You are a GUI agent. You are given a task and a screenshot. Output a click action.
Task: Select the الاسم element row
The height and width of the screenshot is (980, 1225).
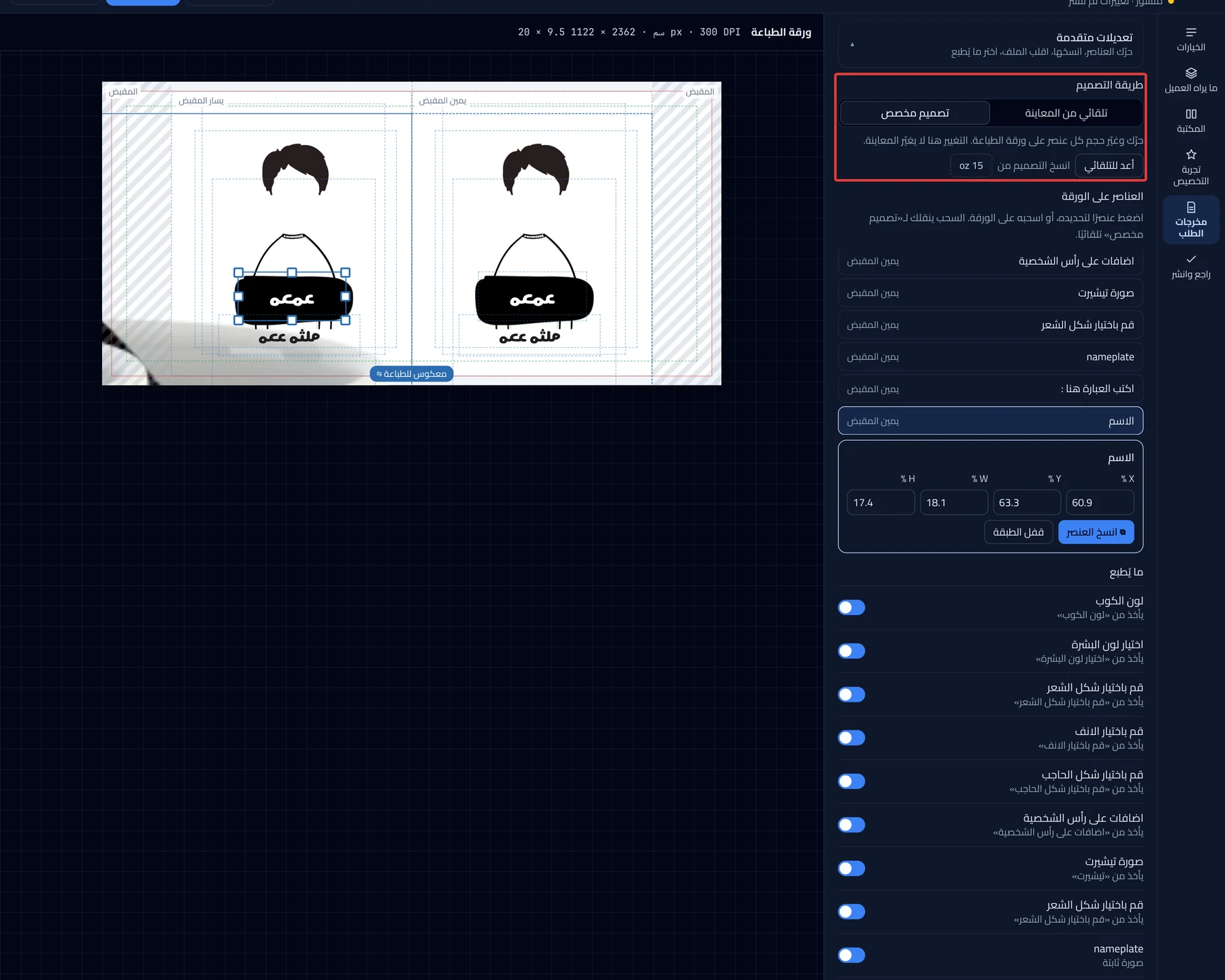click(990, 421)
